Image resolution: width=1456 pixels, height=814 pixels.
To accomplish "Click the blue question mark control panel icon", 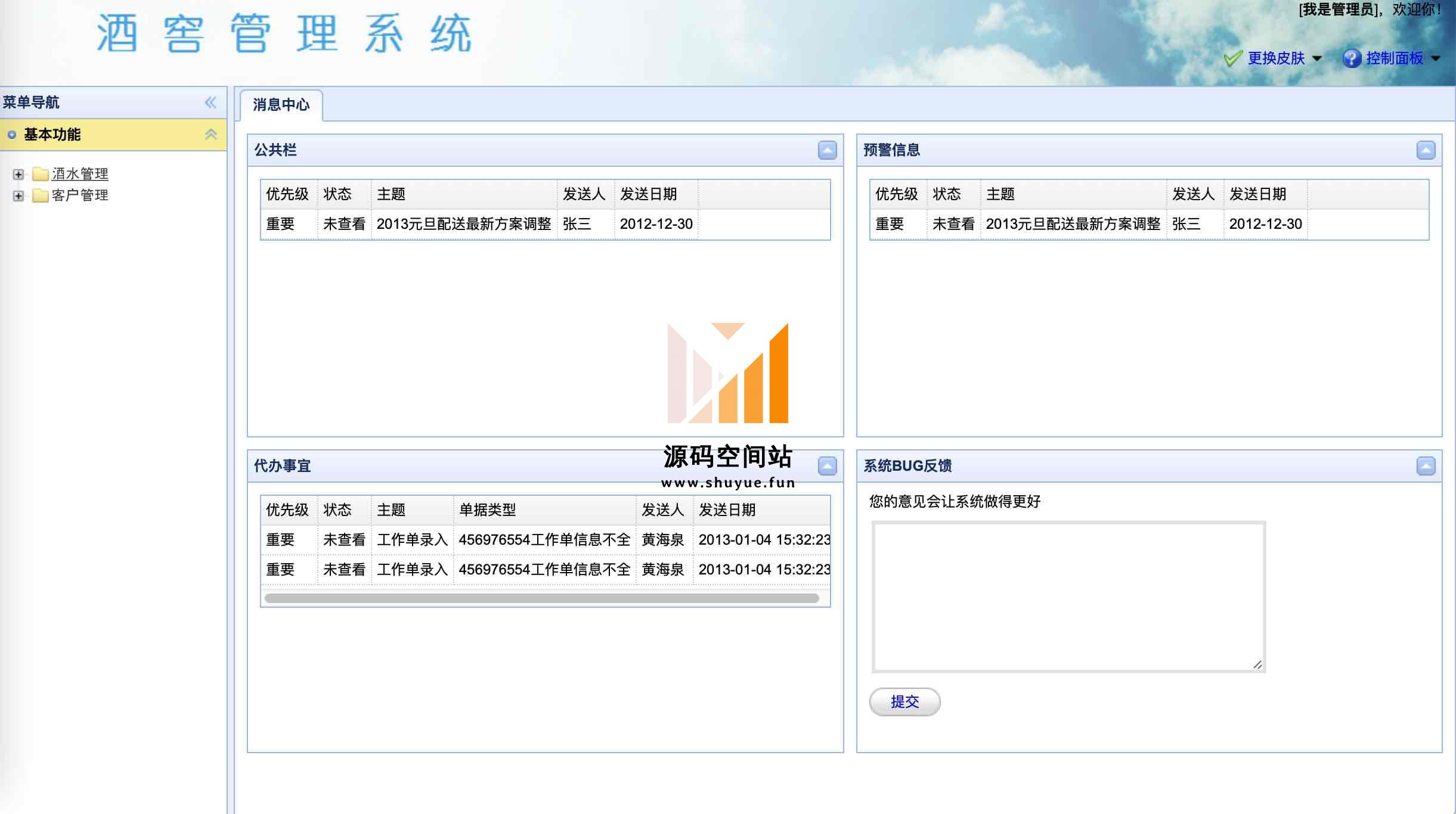I will [1352, 58].
